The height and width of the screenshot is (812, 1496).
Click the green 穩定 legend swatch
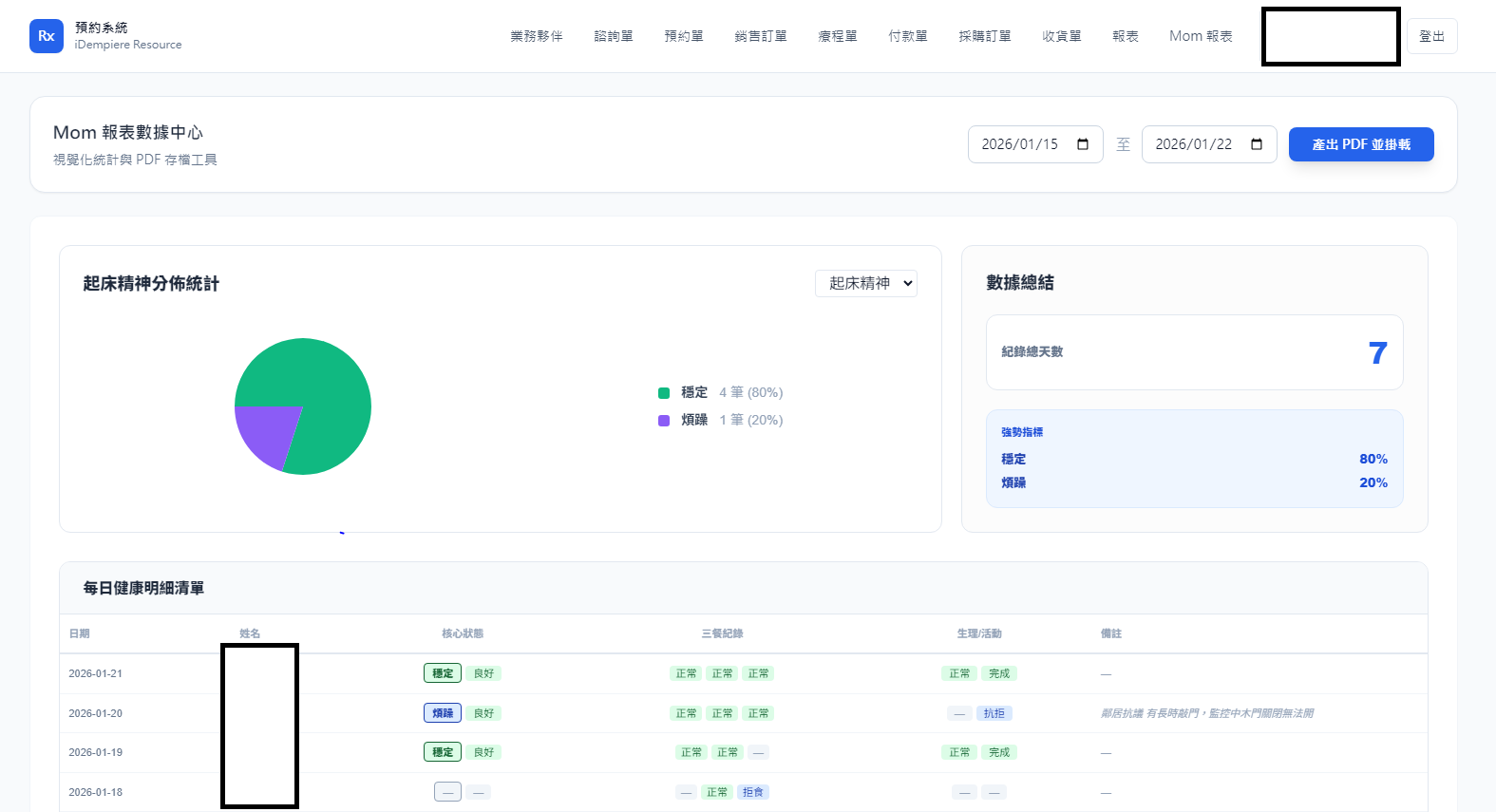click(664, 393)
